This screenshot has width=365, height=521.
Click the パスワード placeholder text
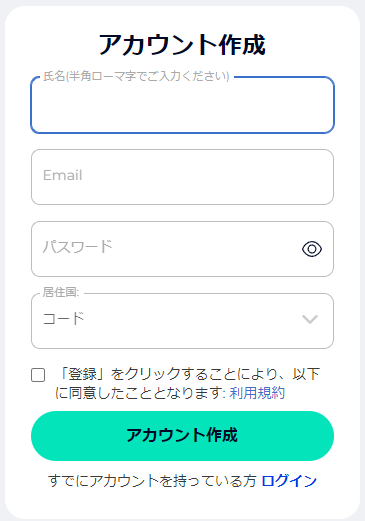coord(77,247)
